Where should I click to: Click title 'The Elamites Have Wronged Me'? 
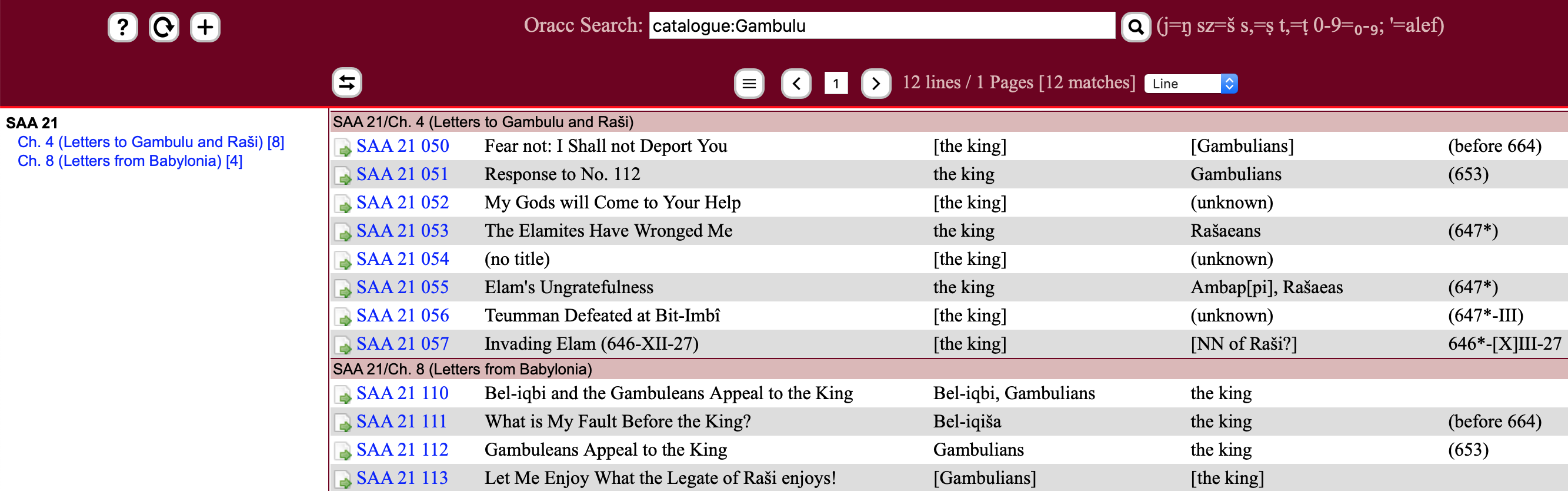tap(608, 231)
